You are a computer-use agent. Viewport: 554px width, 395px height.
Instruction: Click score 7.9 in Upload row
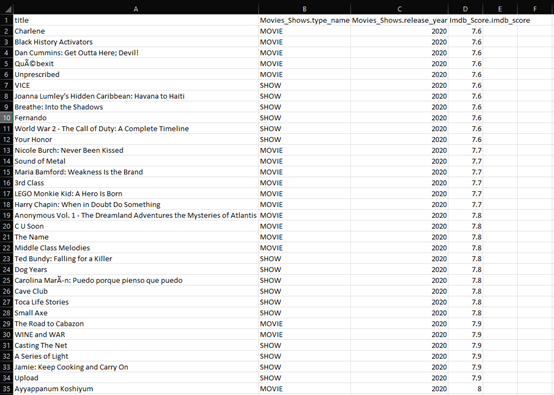(x=465, y=378)
